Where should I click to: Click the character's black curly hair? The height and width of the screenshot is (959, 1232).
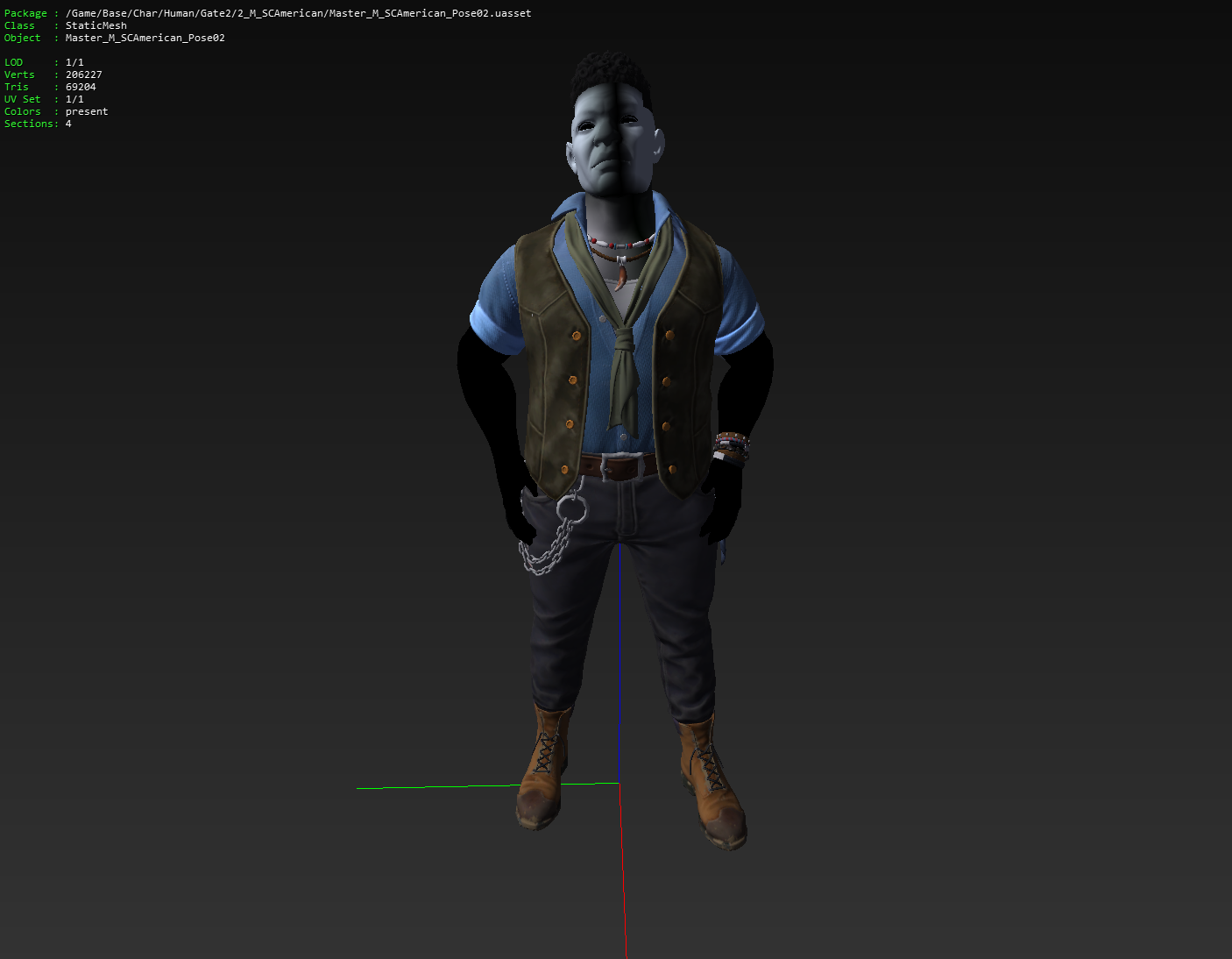coord(611,75)
